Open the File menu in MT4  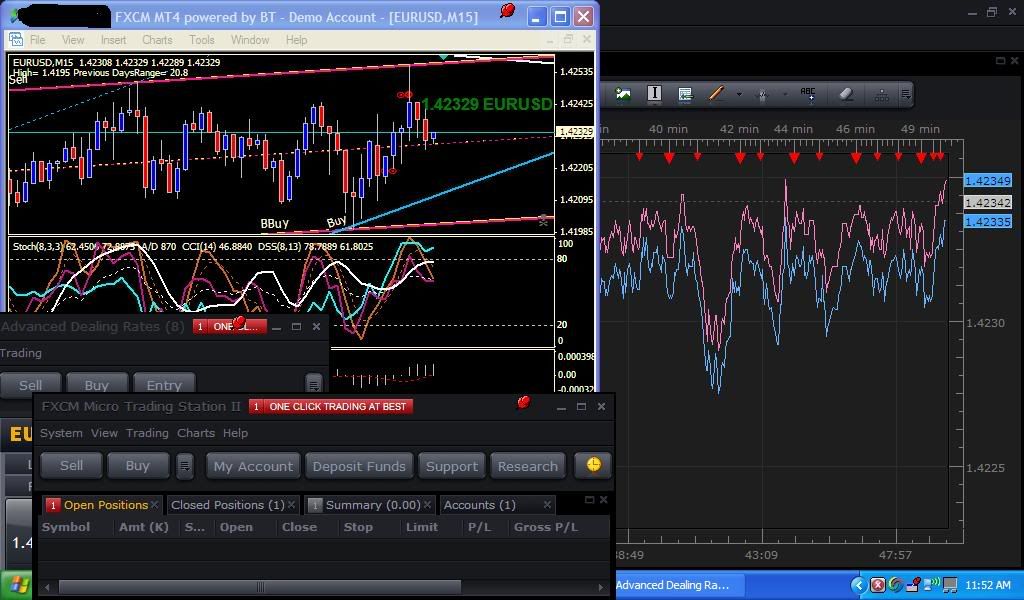click(38, 40)
